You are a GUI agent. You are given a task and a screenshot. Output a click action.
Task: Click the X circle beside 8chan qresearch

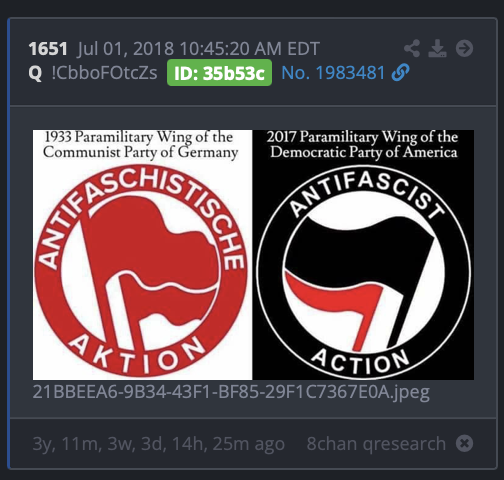click(x=464, y=443)
